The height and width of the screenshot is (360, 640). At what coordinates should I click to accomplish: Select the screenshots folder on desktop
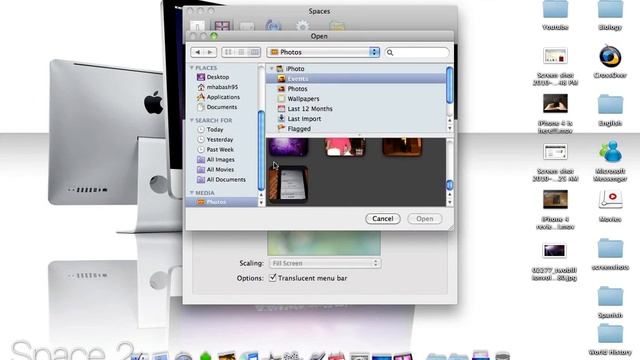coord(610,254)
